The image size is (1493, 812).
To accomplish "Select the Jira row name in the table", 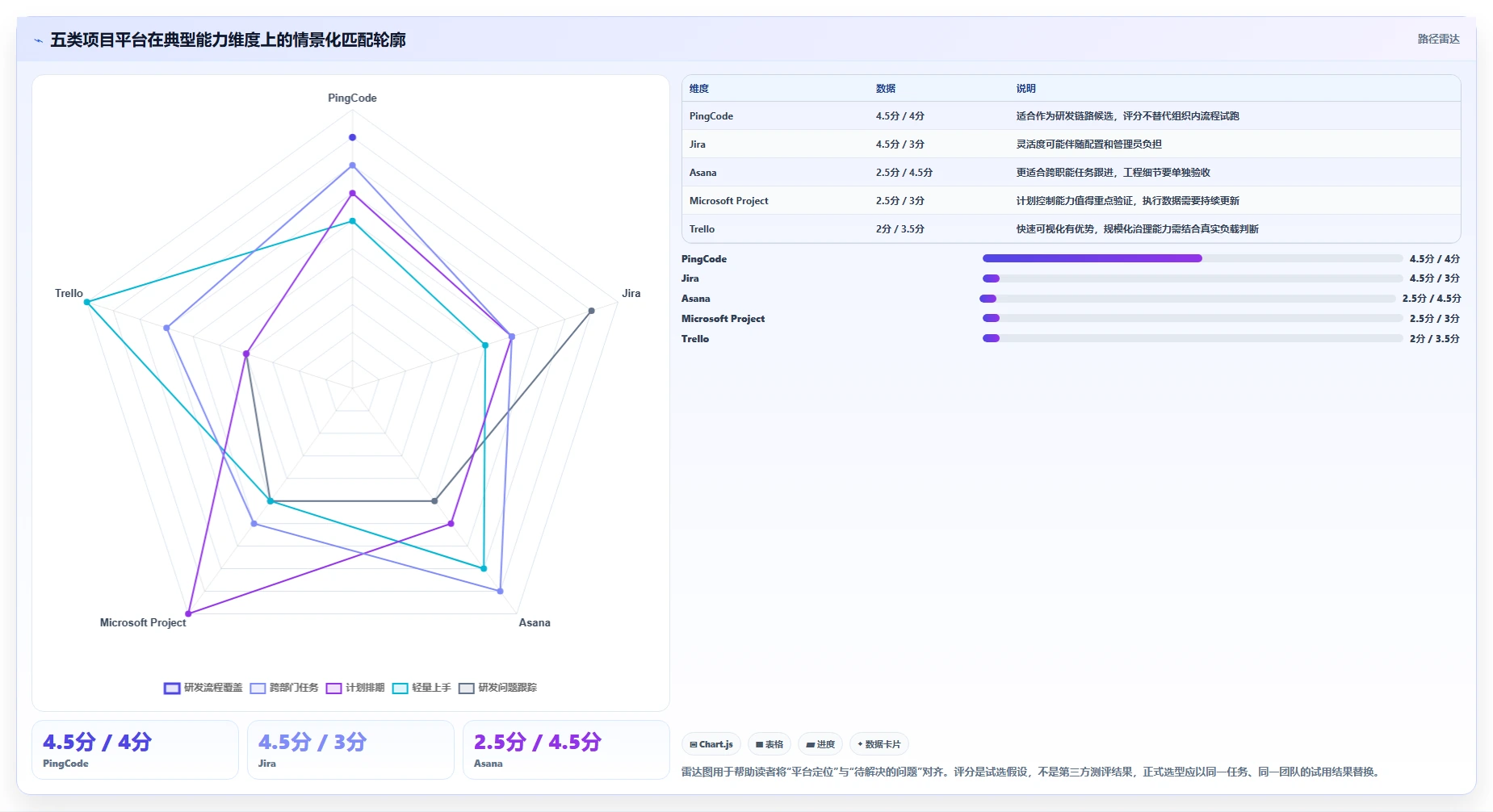I will pos(698,144).
